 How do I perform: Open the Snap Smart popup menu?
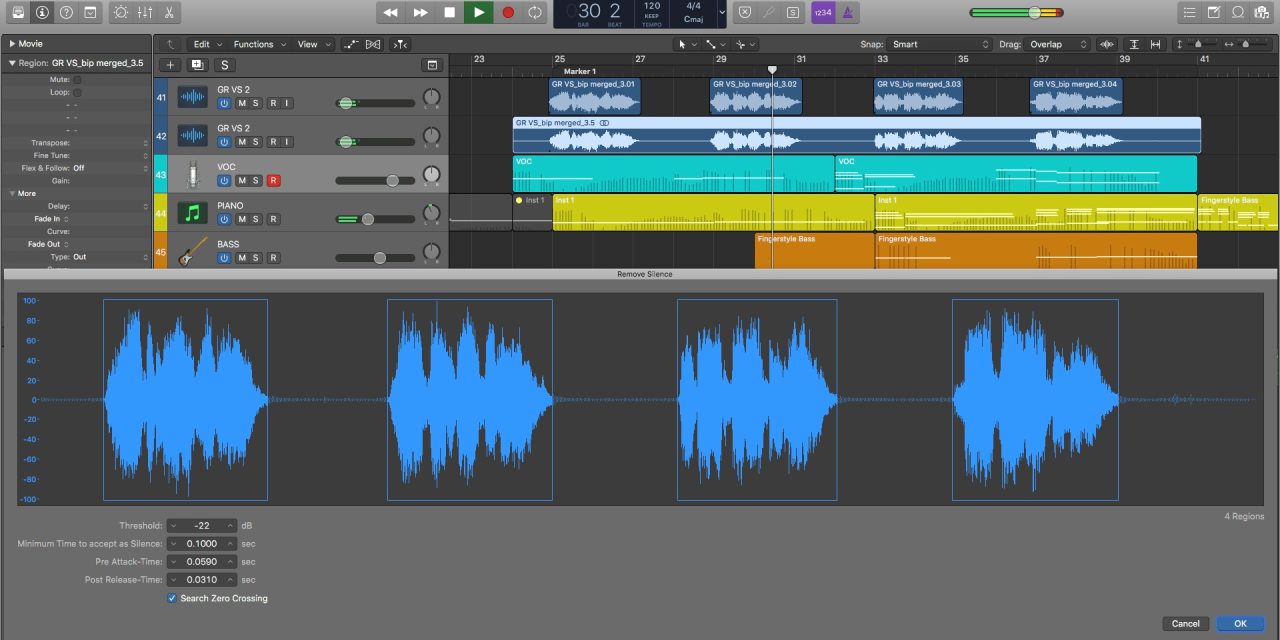pos(939,44)
